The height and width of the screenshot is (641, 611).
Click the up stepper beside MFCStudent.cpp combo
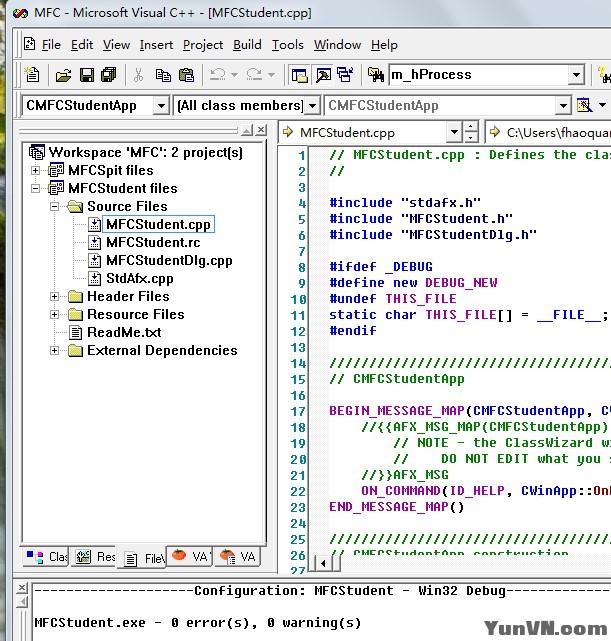point(471,127)
